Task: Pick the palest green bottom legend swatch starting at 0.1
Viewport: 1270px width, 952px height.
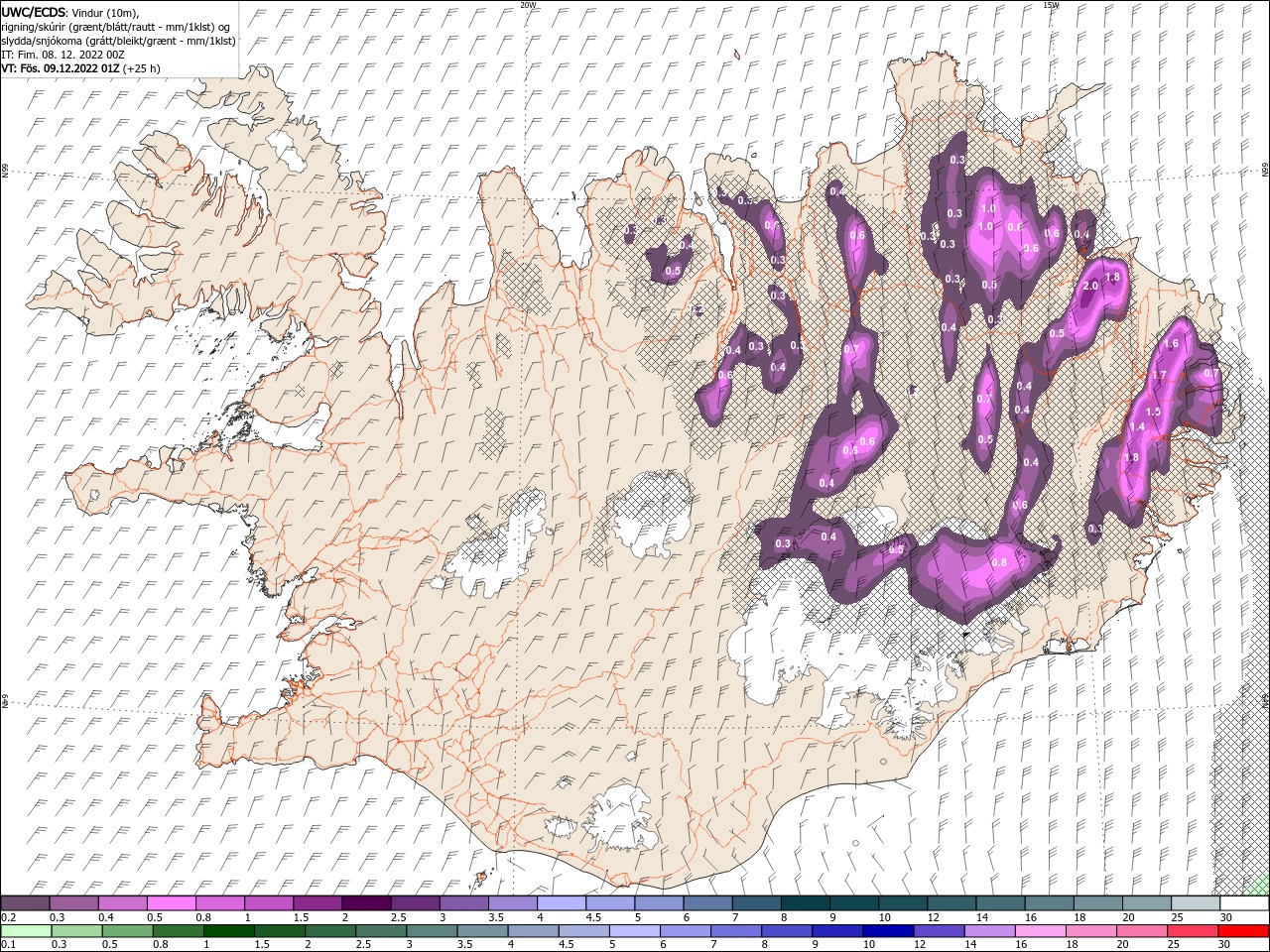Action: (26, 931)
